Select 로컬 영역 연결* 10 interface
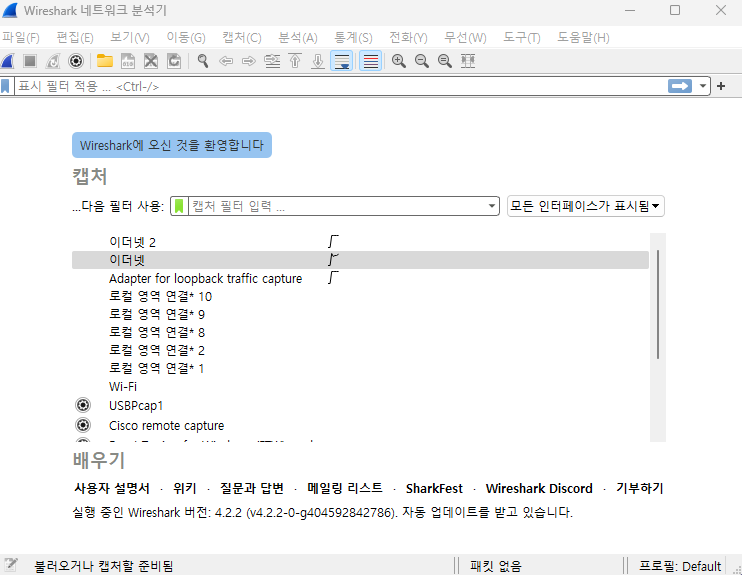Screen dimensions: 742x575 [360, 296]
